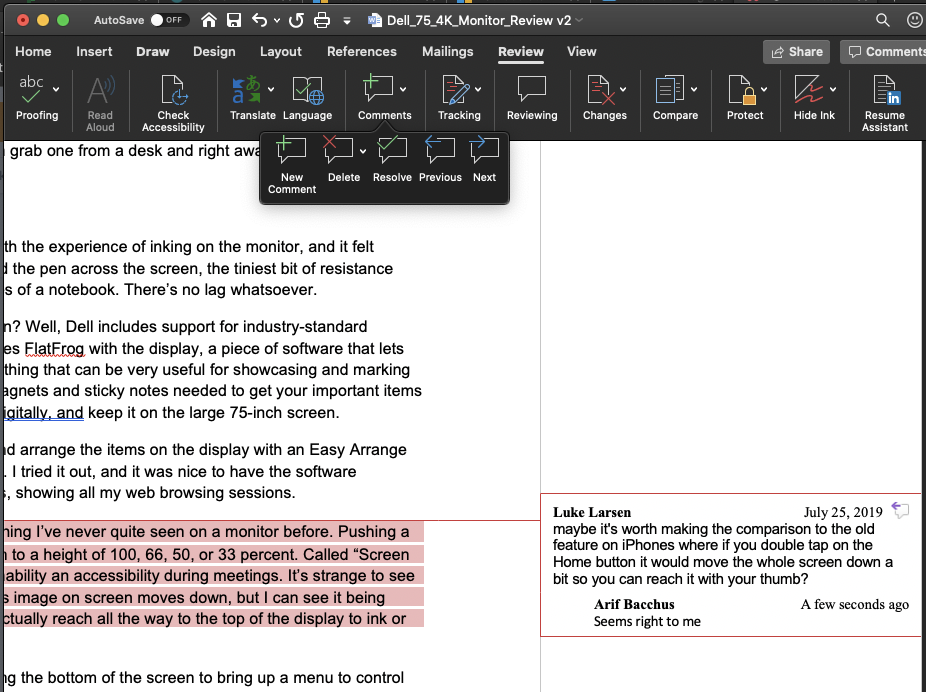Switch to the References tab
926x692 pixels.
coord(361,51)
